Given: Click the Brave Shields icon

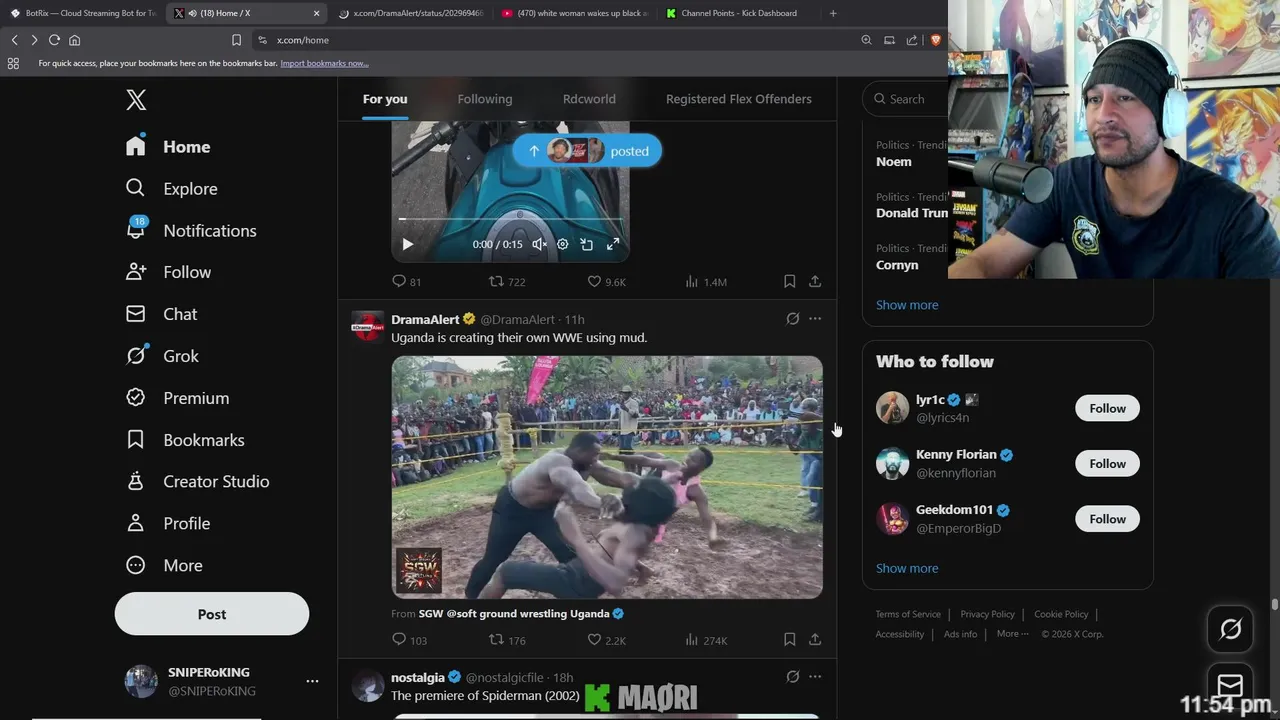Looking at the screenshot, I should 936,40.
